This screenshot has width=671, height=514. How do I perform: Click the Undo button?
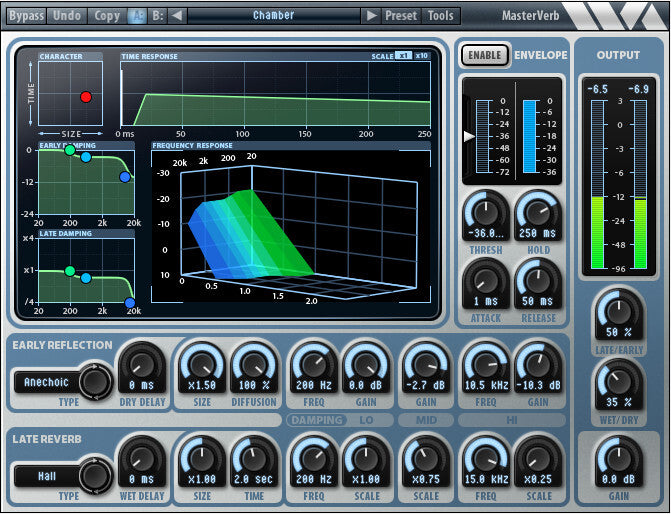[x=67, y=15]
